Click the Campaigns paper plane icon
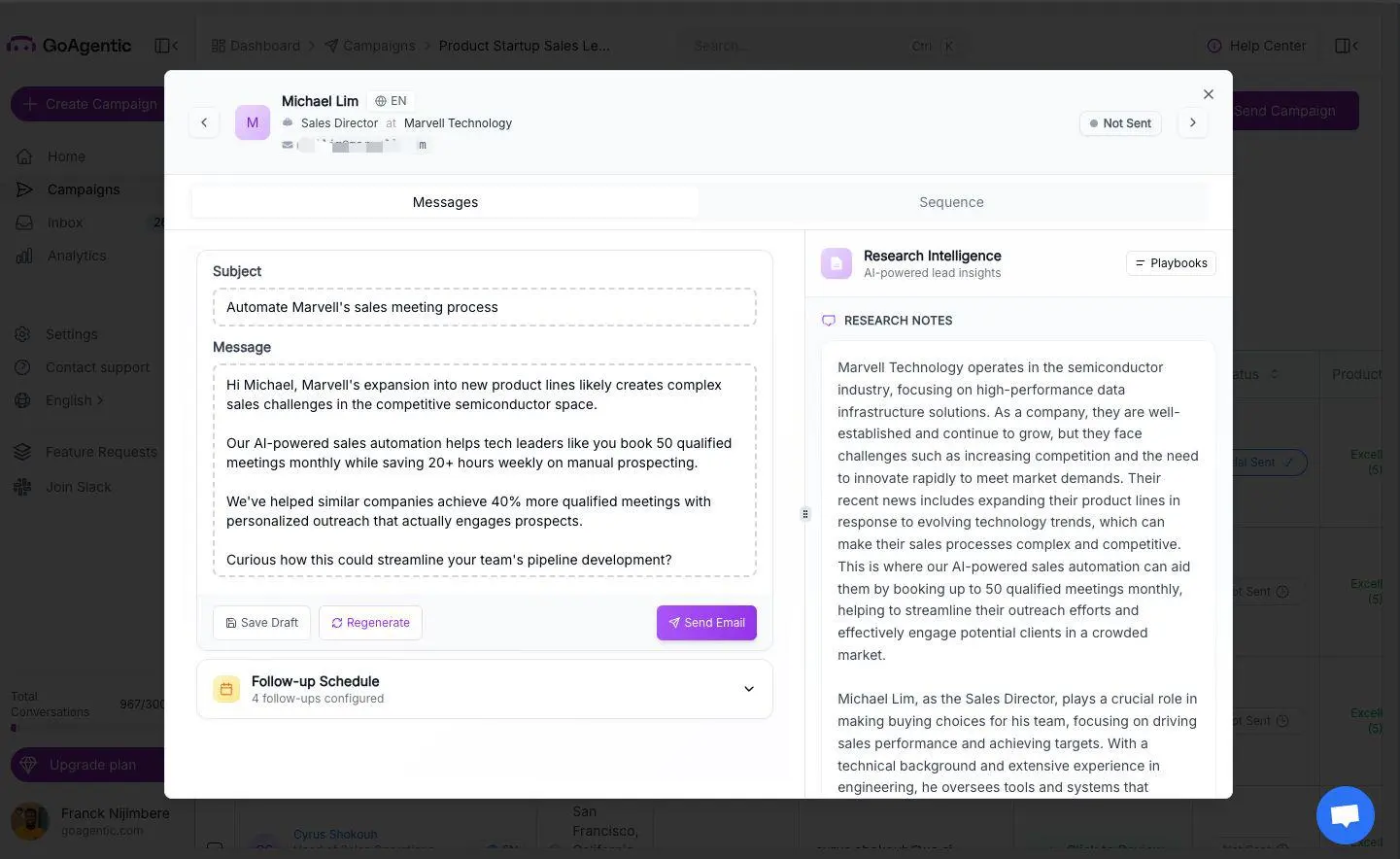 [x=25, y=189]
